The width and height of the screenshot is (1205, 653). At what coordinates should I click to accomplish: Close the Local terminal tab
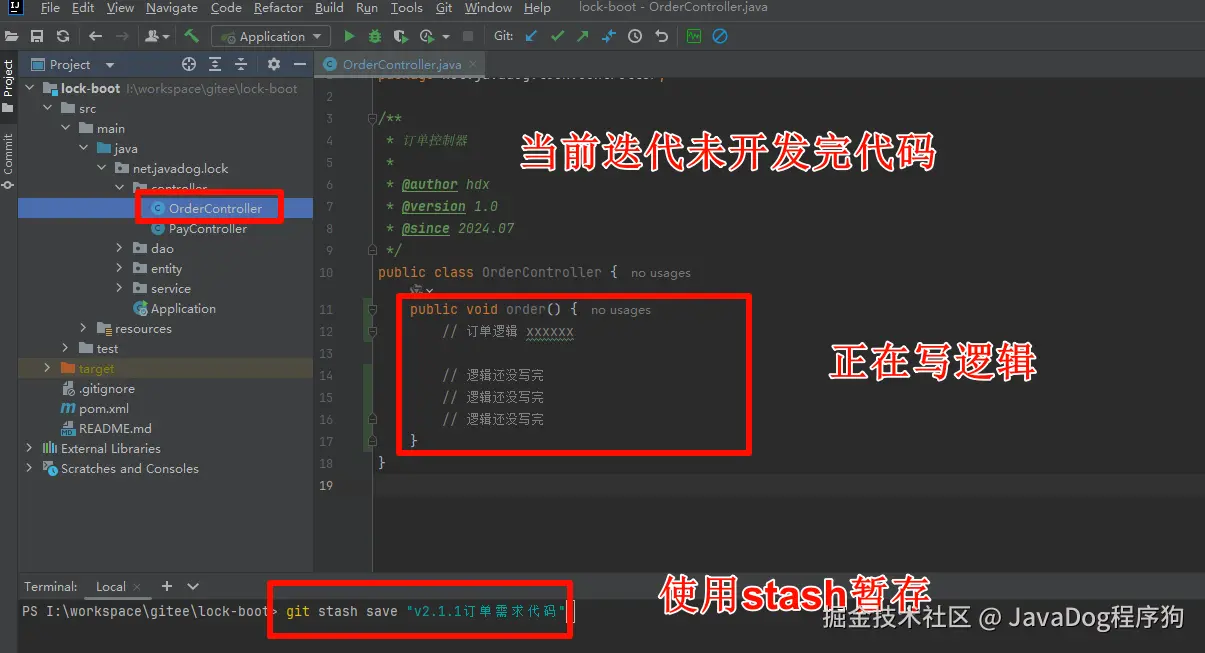click(x=137, y=587)
